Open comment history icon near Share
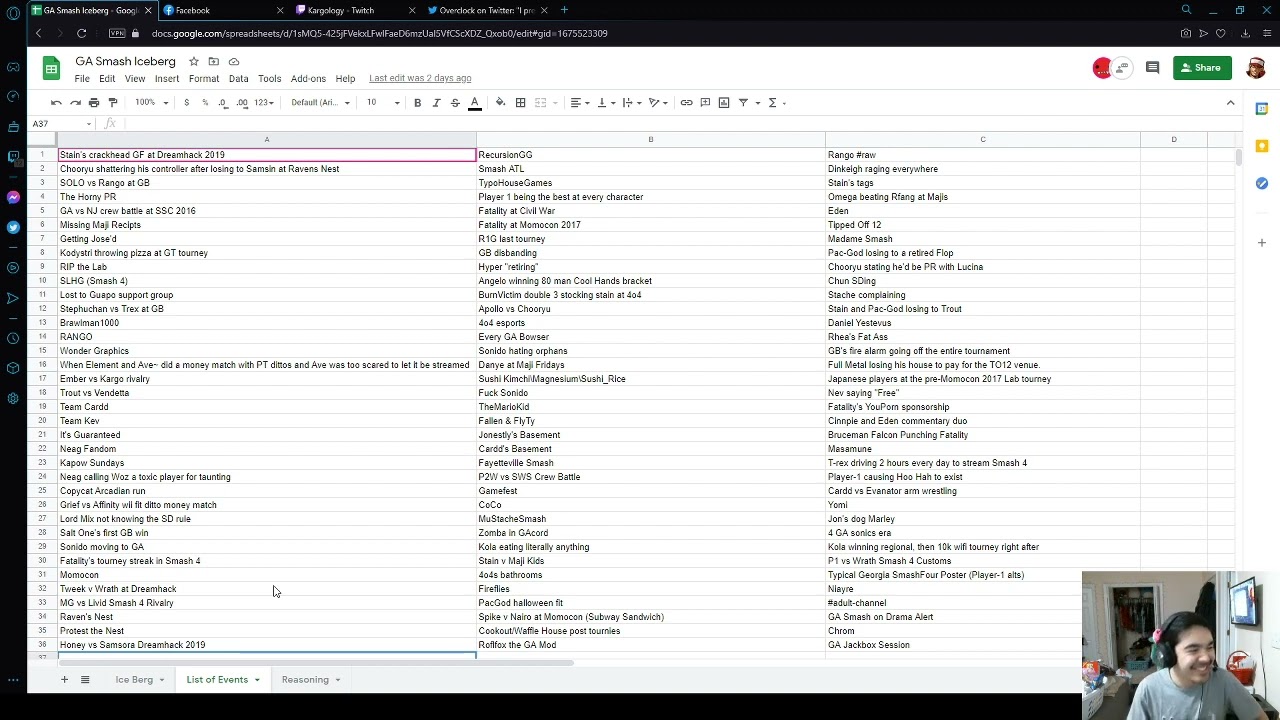1280x720 pixels. coord(1152,68)
